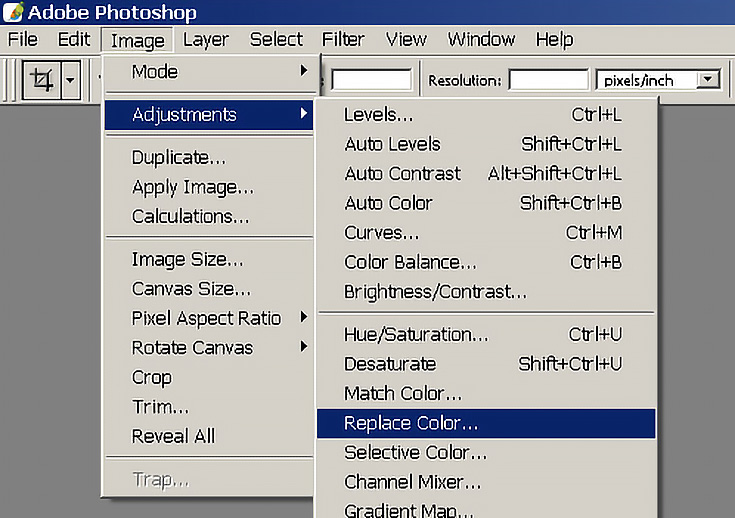Open the Select menu
This screenshot has width=735, height=518.
point(276,39)
